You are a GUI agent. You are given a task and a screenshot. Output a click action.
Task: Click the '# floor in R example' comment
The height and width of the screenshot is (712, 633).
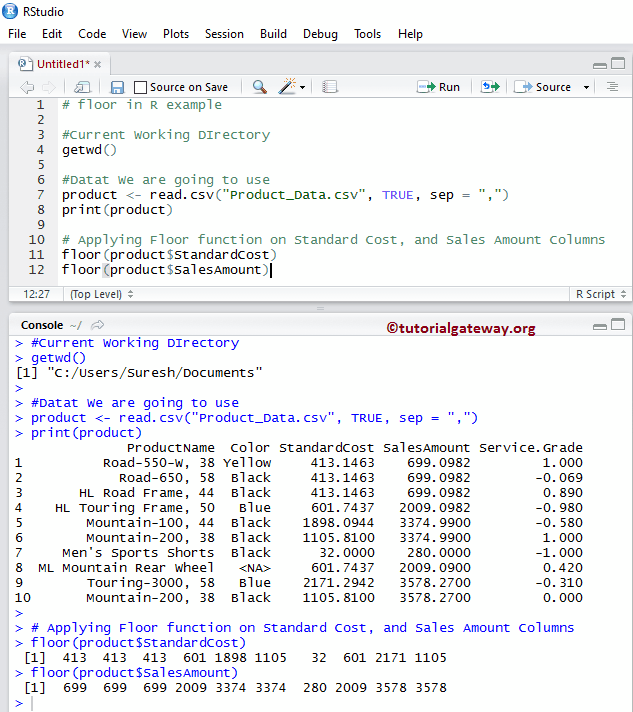coord(142,105)
